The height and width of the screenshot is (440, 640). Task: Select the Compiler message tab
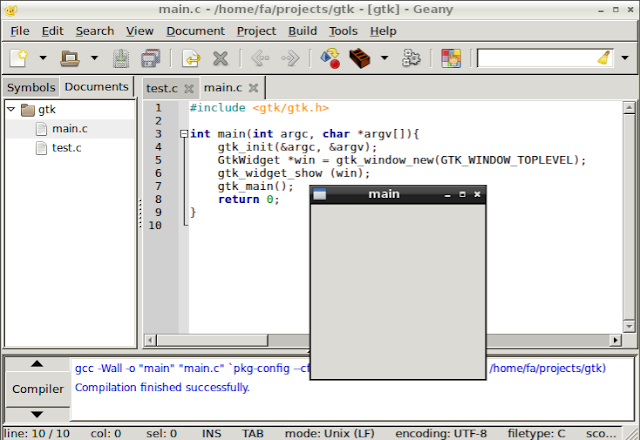tap(38, 389)
